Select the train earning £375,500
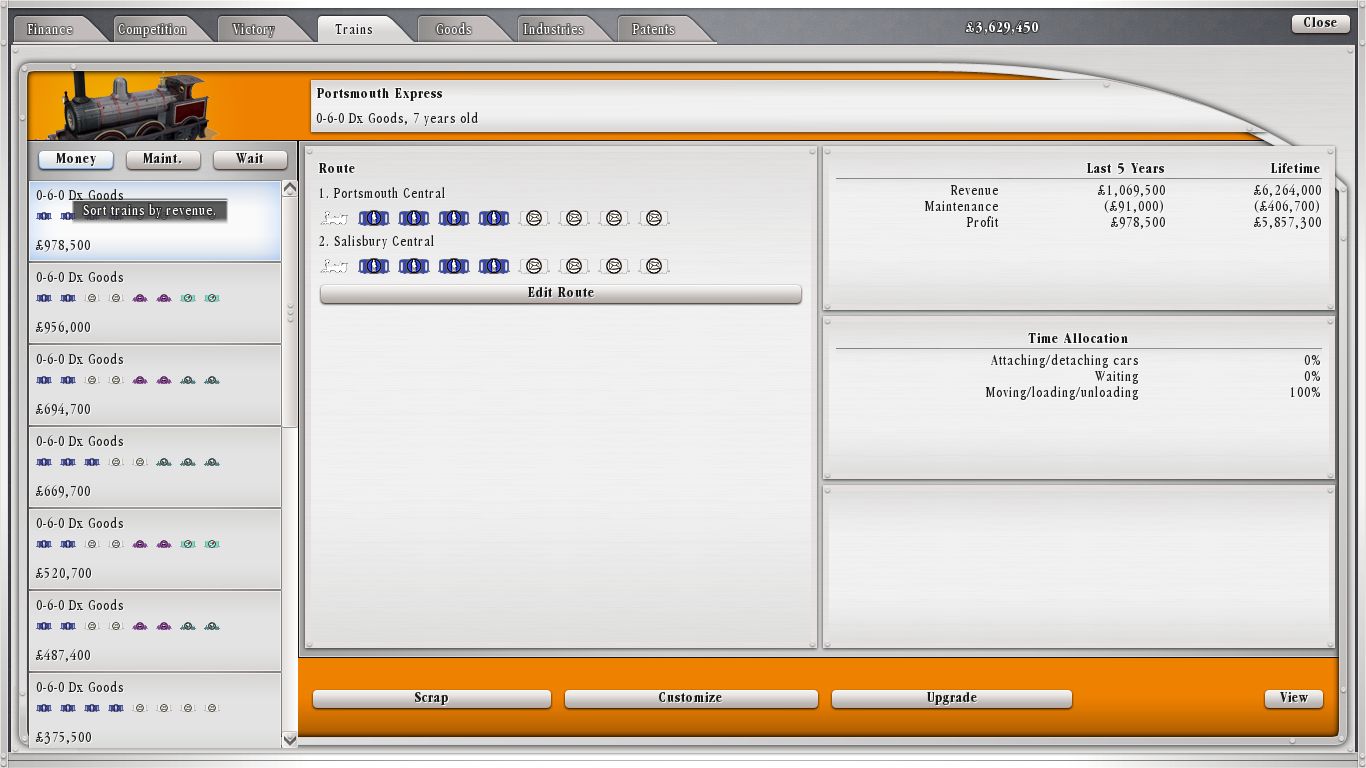The height and width of the screenshot is (768, 1366). [155, 710]
